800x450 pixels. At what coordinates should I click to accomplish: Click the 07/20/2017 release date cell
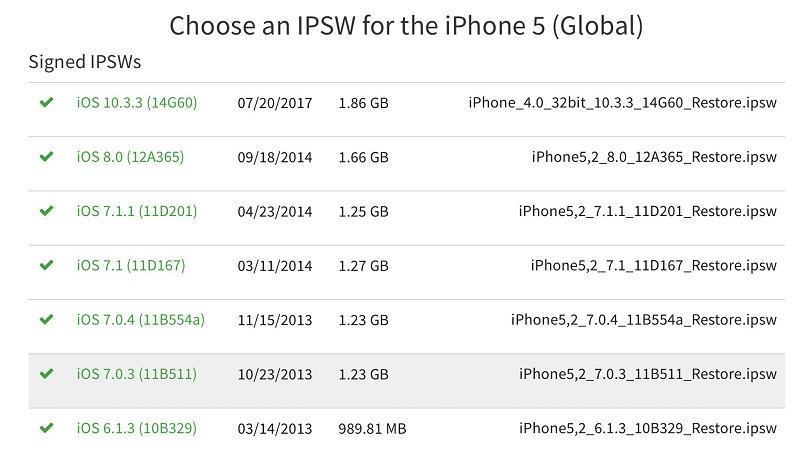tap(275, 103)
